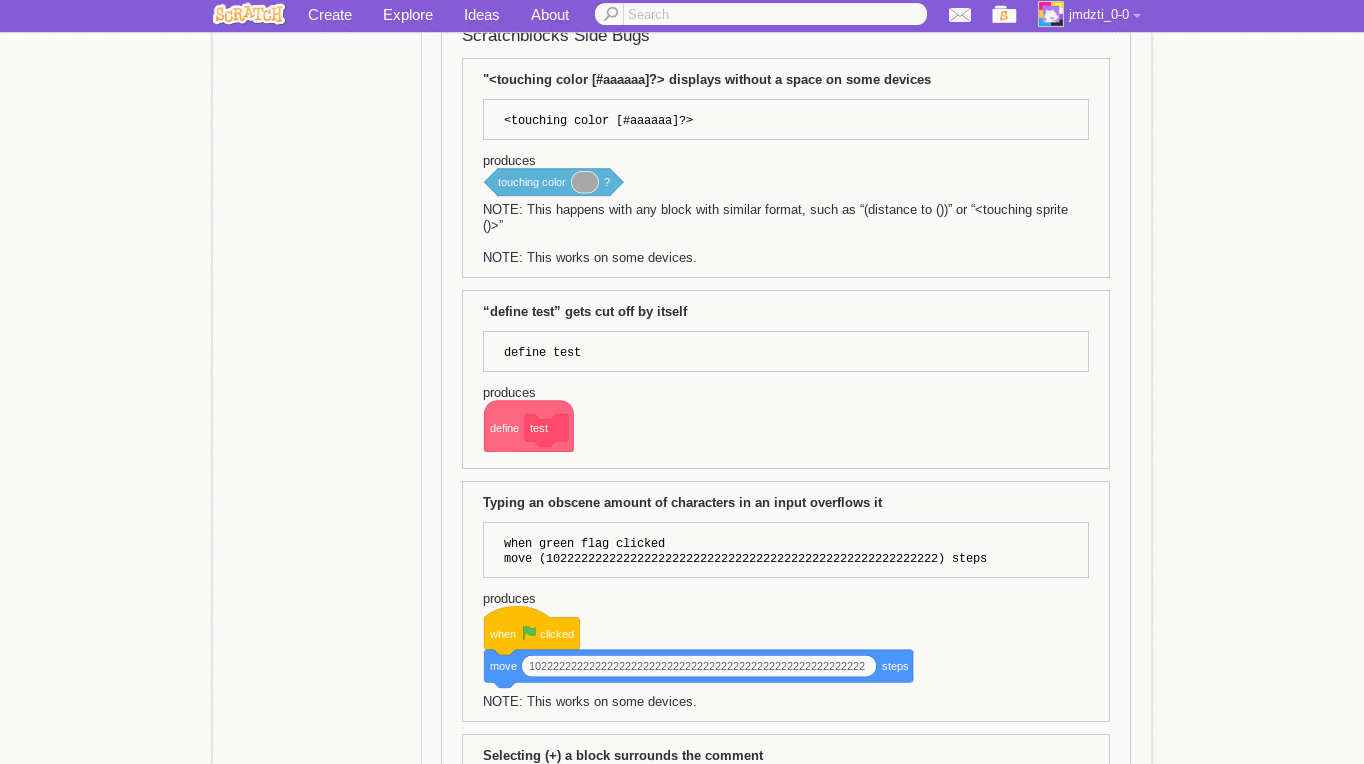Open the Create page

click(x=330, y=15)
